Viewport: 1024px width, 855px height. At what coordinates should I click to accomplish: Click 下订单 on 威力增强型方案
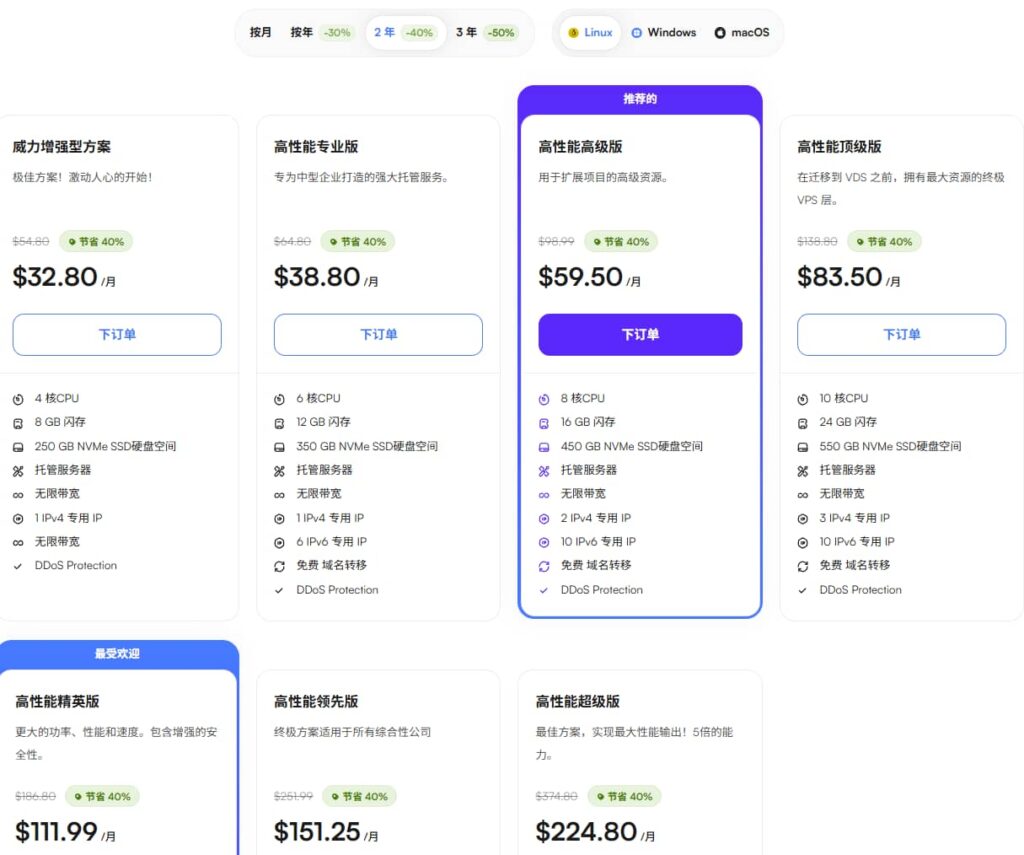[117, 335]
